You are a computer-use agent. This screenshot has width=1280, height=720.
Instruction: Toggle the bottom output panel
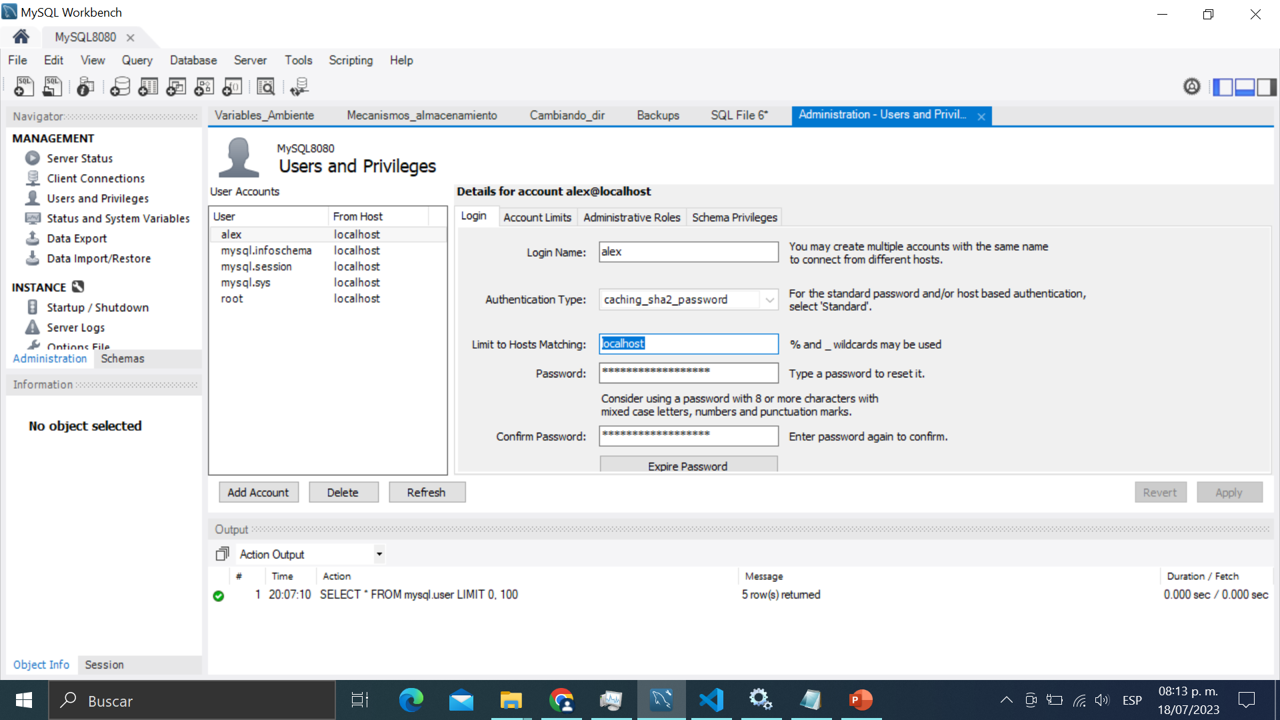click(x=1245, y=87)
